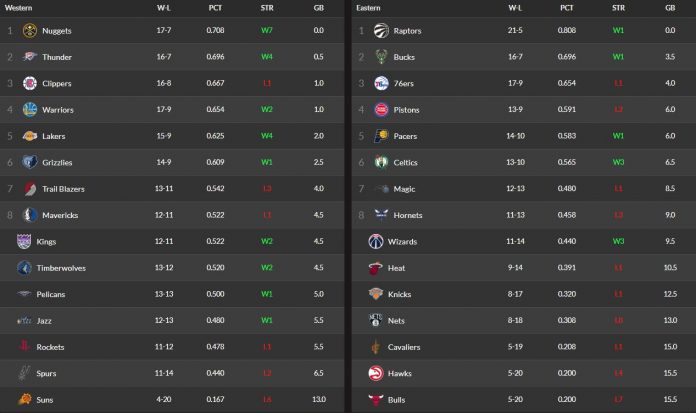Click the Warriors team logo
The image size is (696, 413).
[29, 109]
